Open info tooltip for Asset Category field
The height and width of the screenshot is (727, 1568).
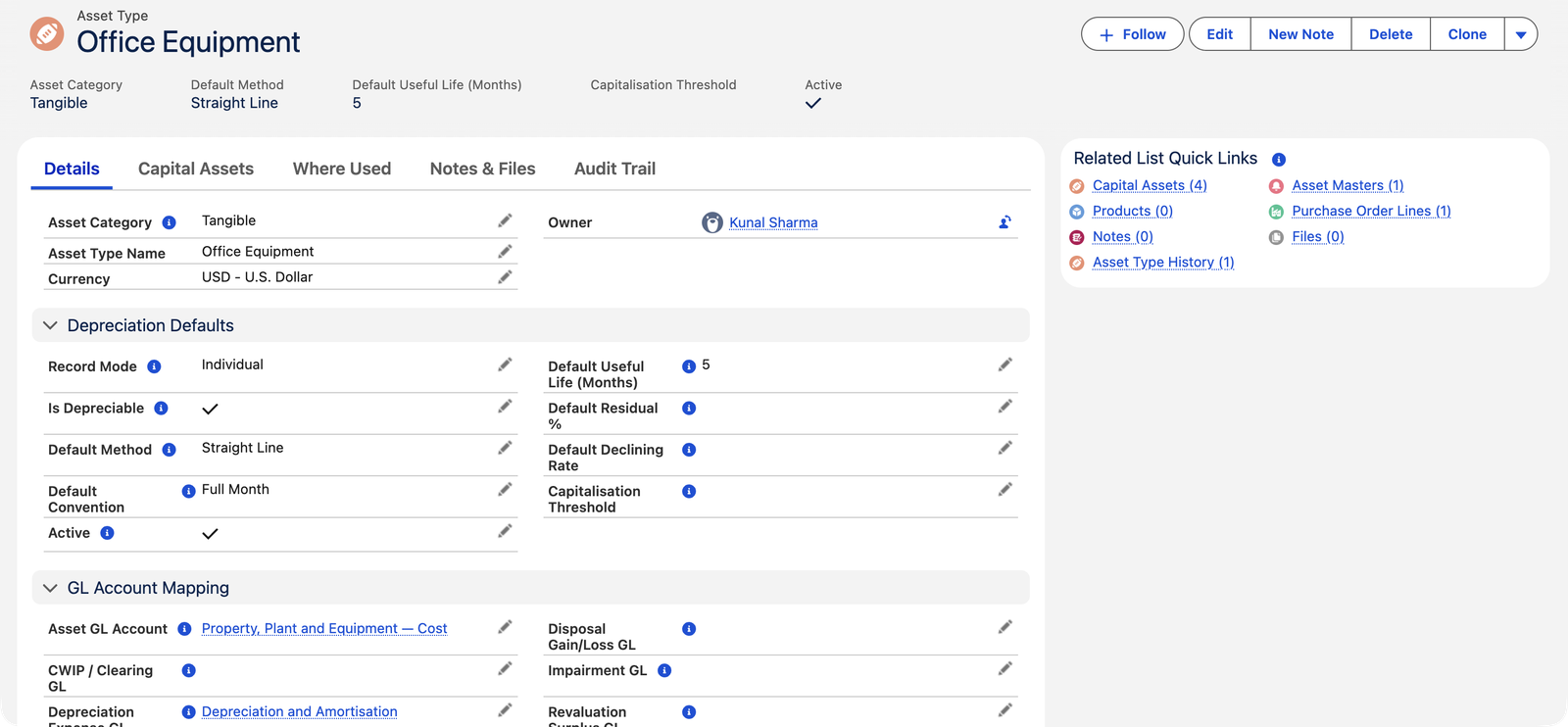[169, 222]
